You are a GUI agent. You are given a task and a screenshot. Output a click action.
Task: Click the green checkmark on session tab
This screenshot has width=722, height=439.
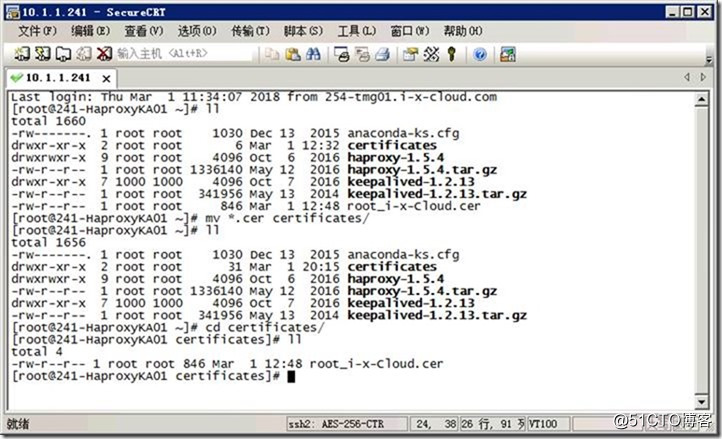[17, 78]
